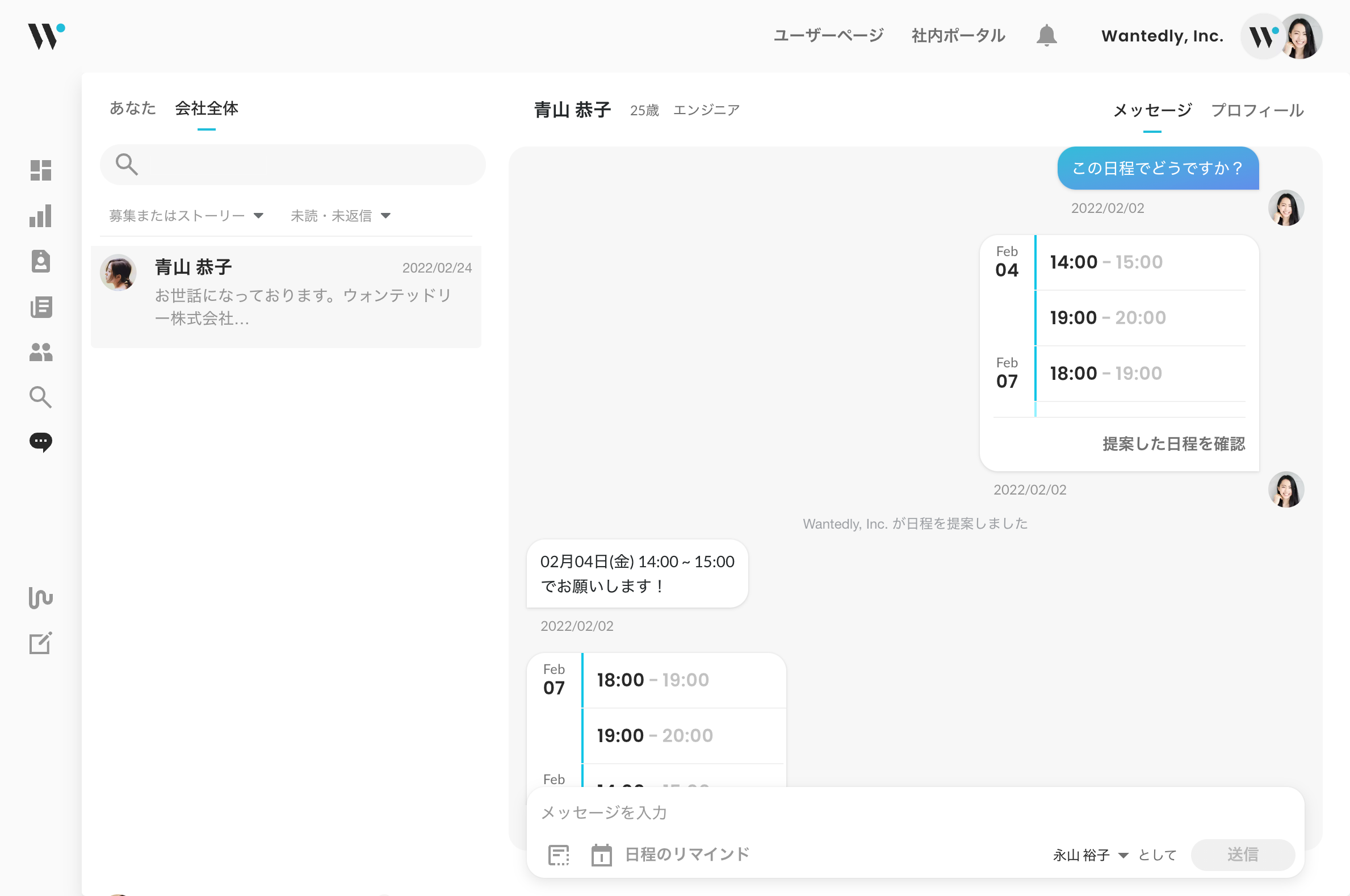Open the members people icon
Screen dimensions: 1350x896
[40, 352]
